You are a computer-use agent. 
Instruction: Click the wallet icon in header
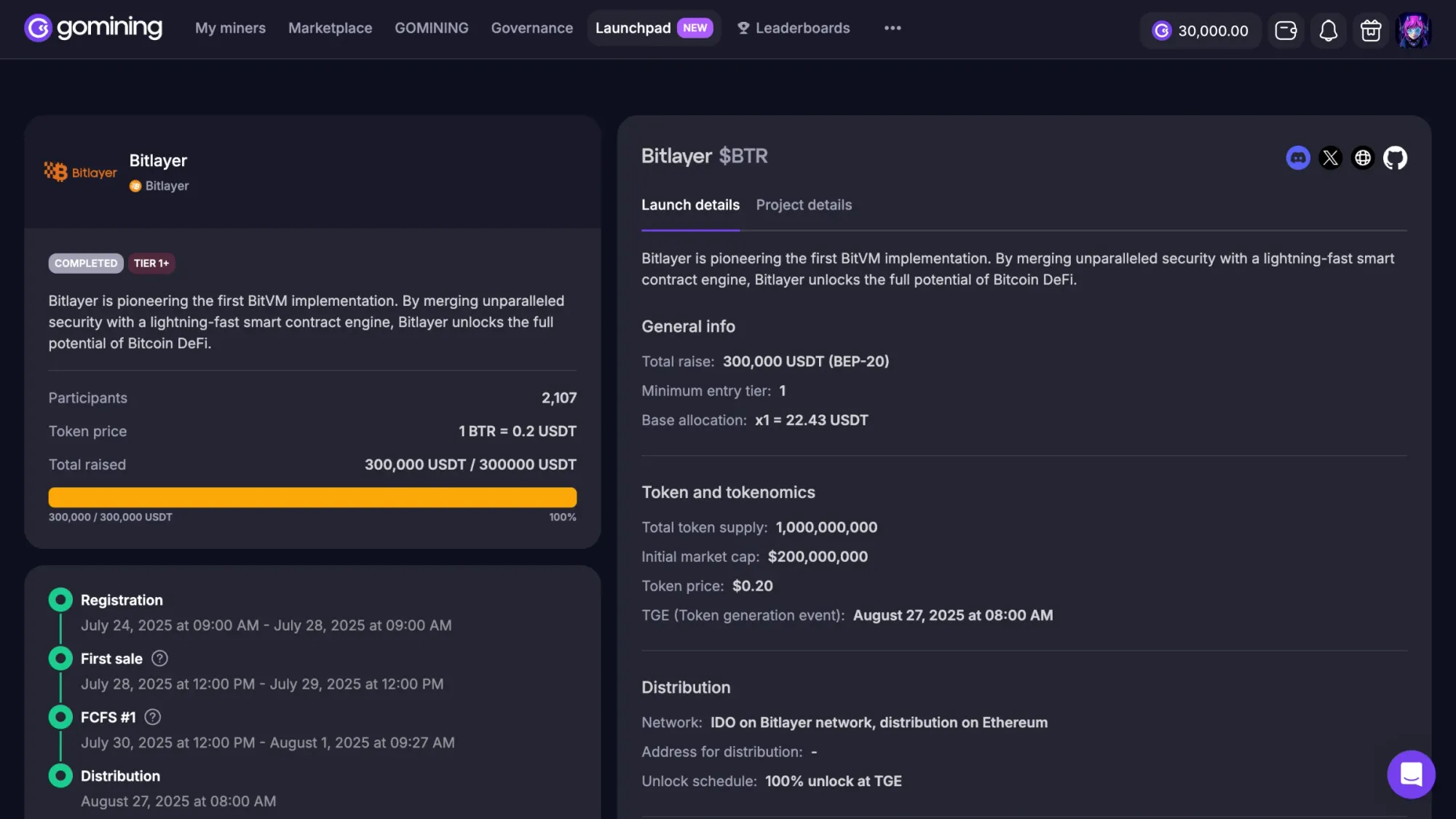[1286, 31]
